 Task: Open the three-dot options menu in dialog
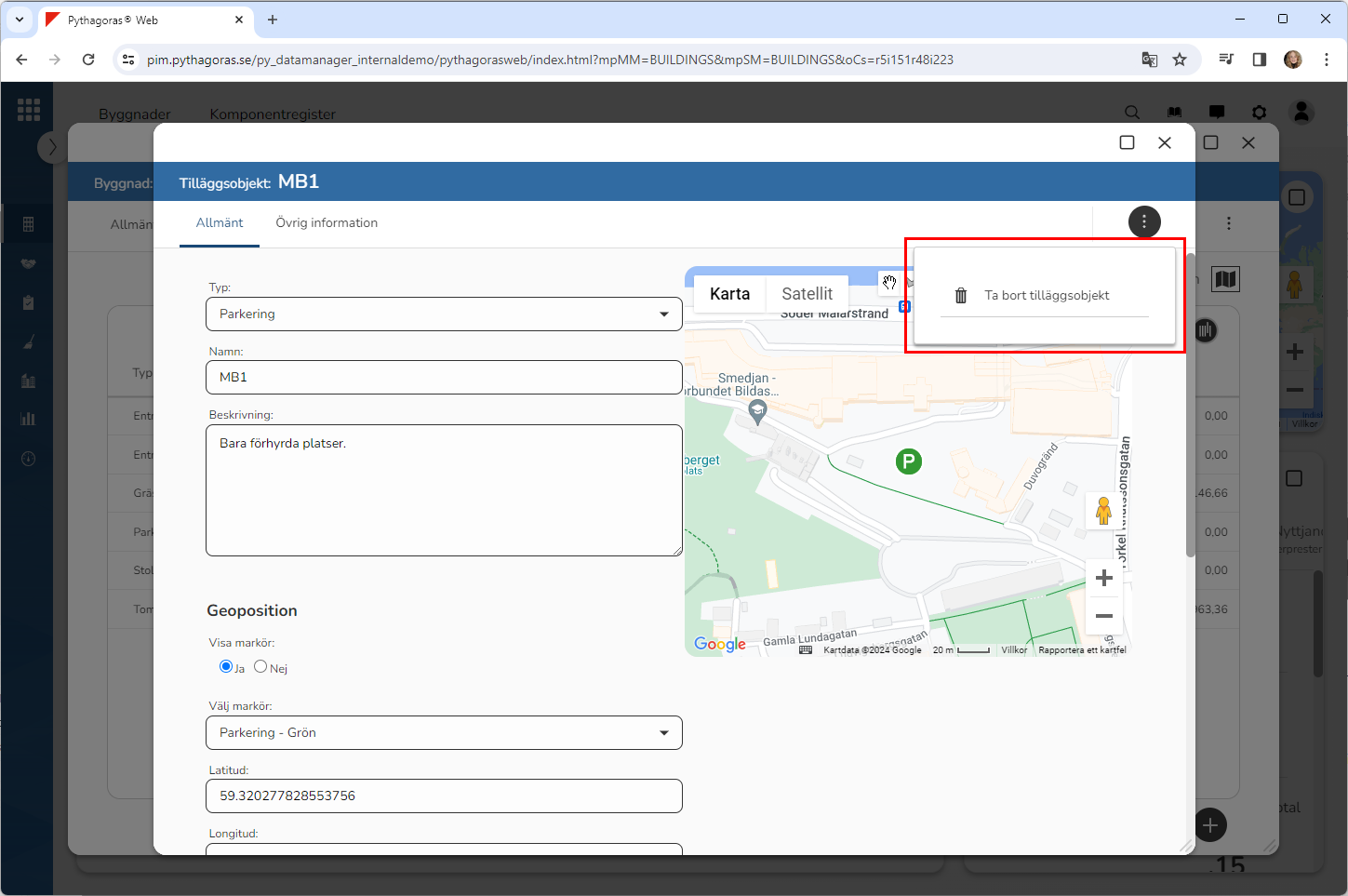click(x=1143, y=221)
